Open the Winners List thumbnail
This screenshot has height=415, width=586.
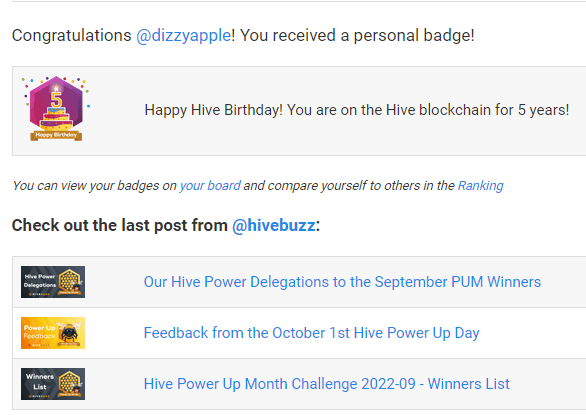click(53, 384)
